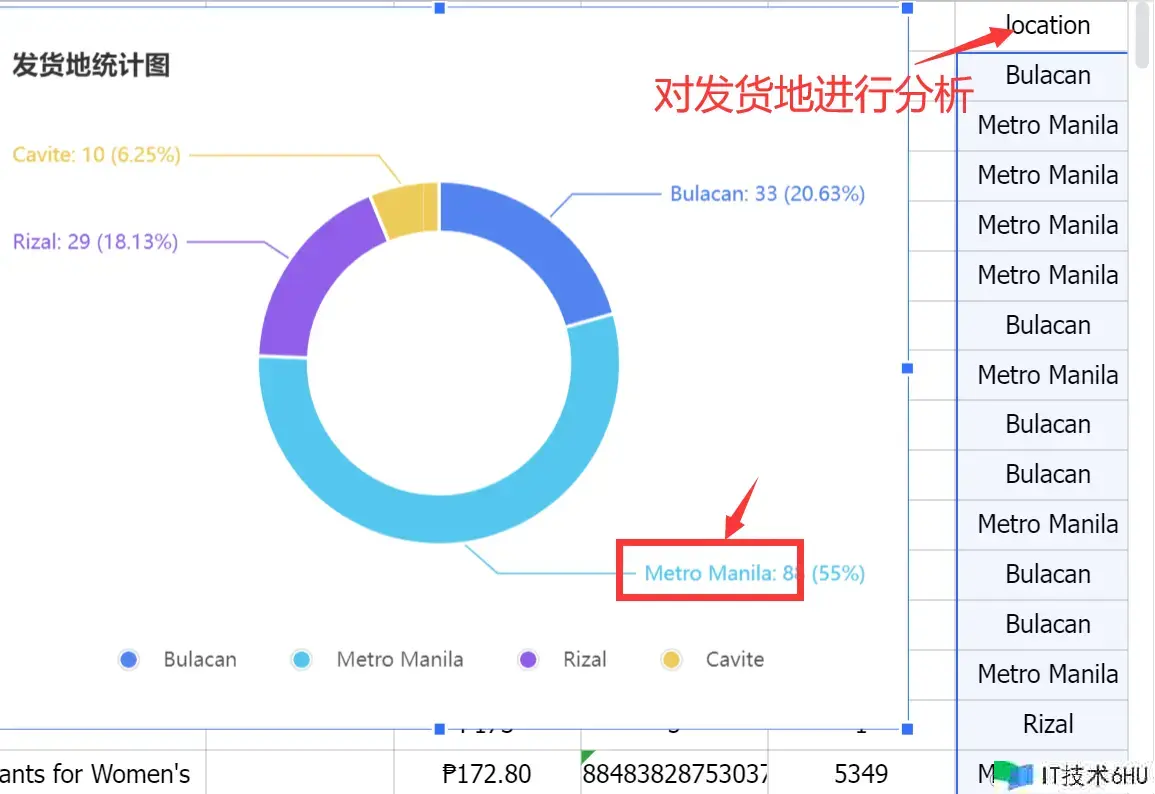This screenshot has height=794, width=1155.
Task: Click the vertical scrollbar thumb at right
Action: pyautogui.click(x=1143, y=35)
